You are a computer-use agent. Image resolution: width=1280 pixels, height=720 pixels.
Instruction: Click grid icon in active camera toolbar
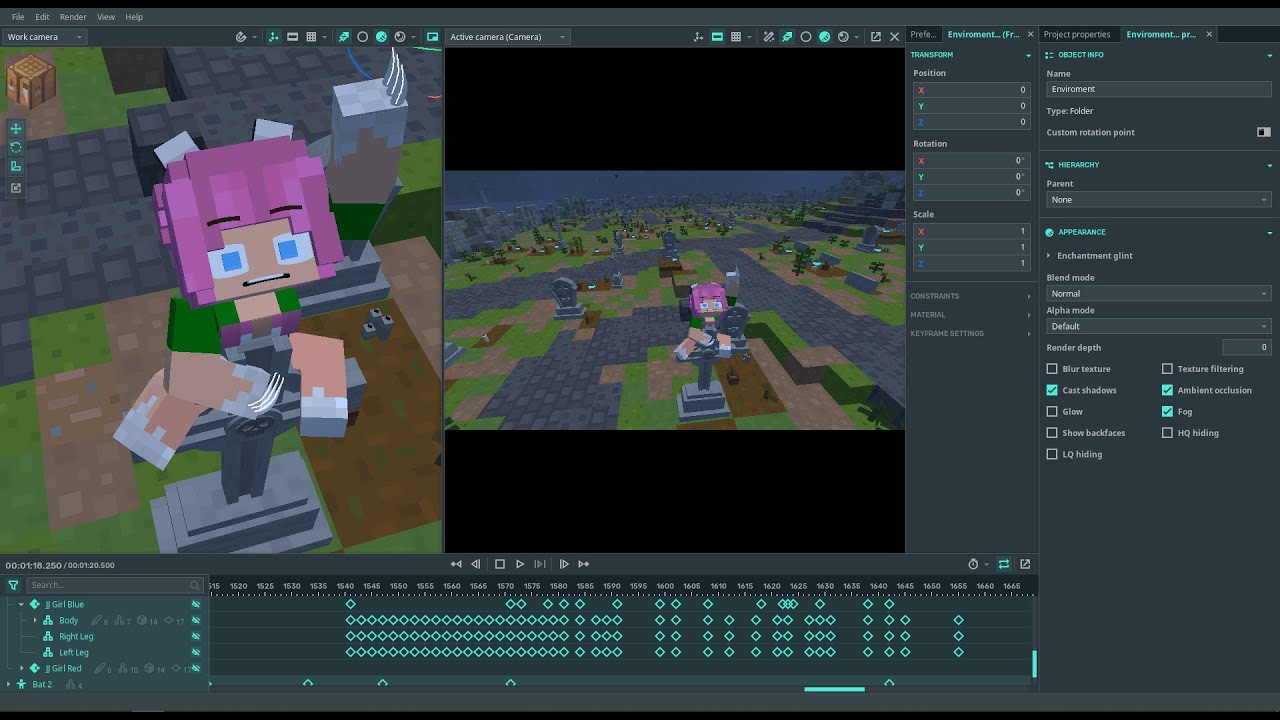[736, 37]
